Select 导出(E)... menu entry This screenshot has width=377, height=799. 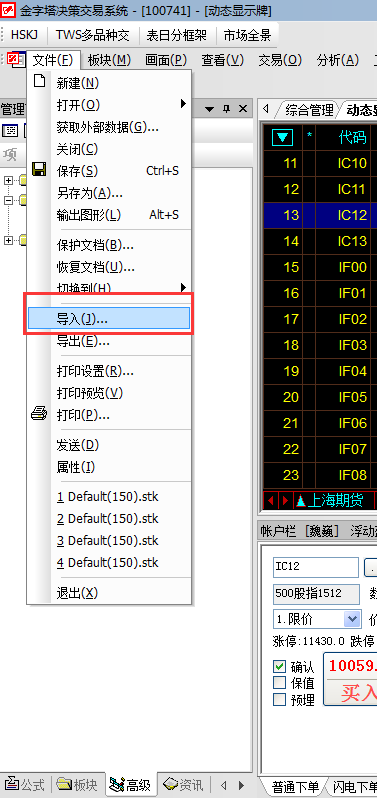[109, 341]
